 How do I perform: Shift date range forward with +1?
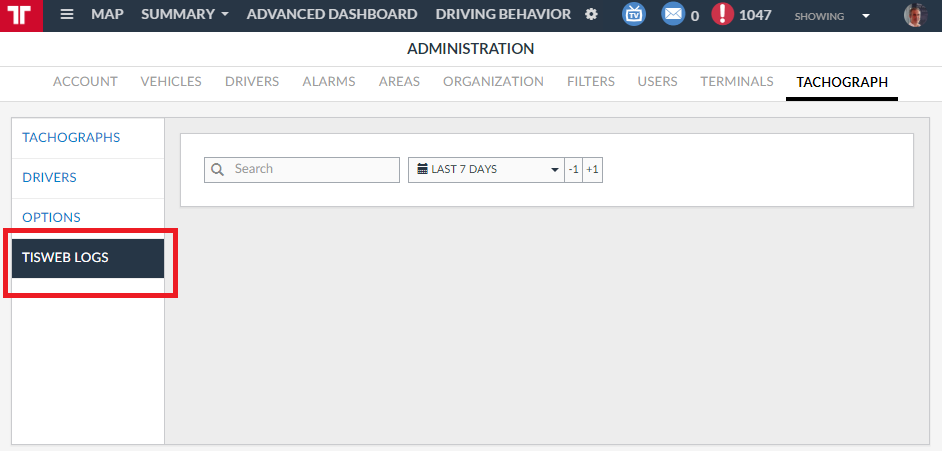pyautogui.click(x=592, y=170)
